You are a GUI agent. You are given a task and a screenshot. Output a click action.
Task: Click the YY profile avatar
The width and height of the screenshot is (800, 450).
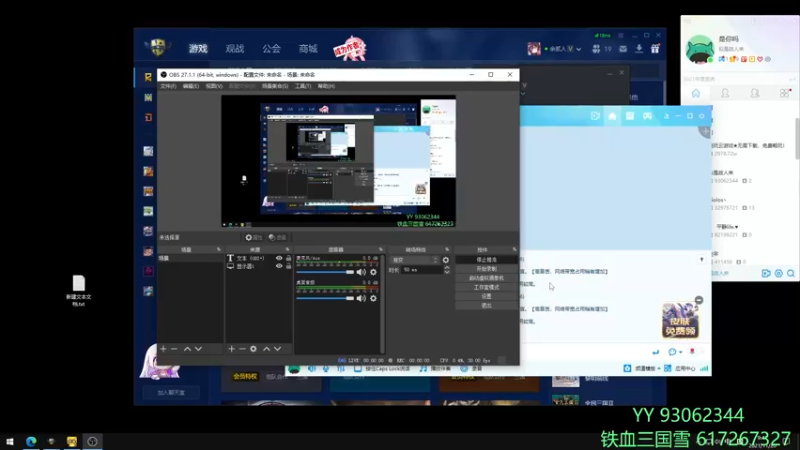point(699,49)
